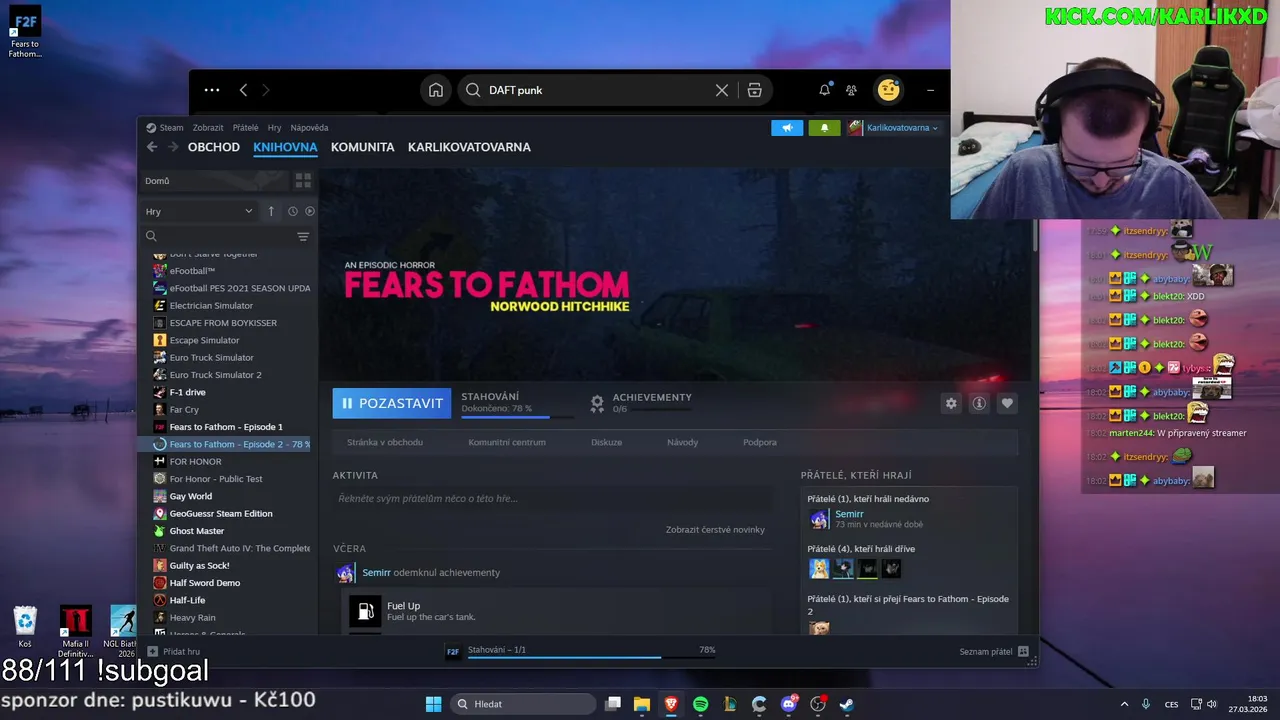This screenshot has height=720, width=1280.
Task: Open Komunitní centrum tab
Action: [507, 442]
